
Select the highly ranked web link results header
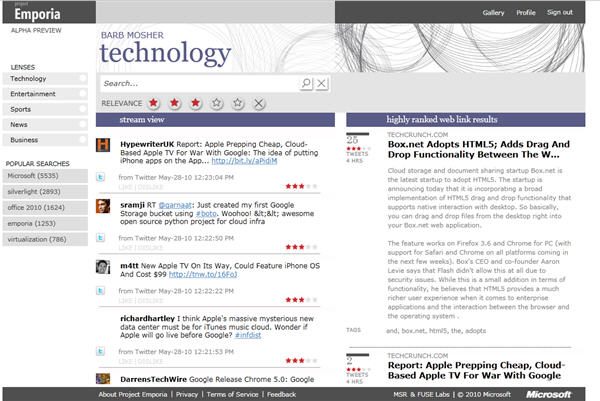[466, 120]
